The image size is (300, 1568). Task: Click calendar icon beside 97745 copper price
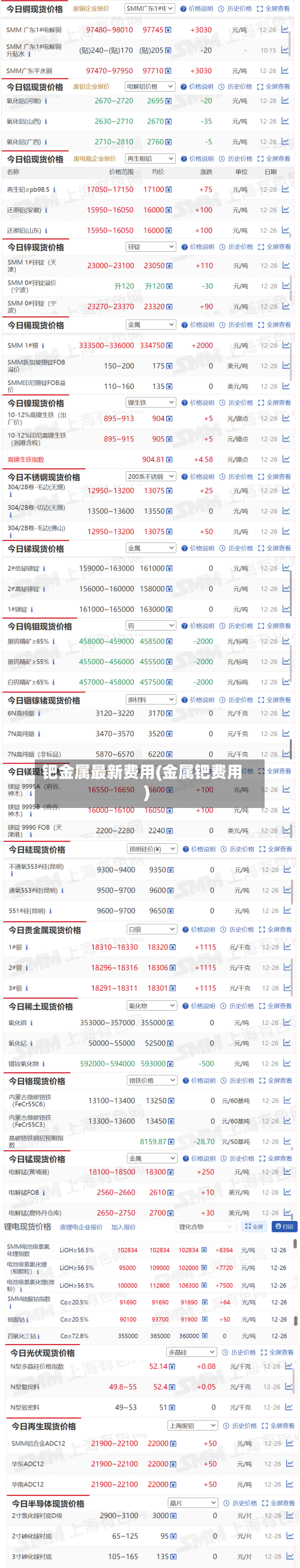point(168,30)
